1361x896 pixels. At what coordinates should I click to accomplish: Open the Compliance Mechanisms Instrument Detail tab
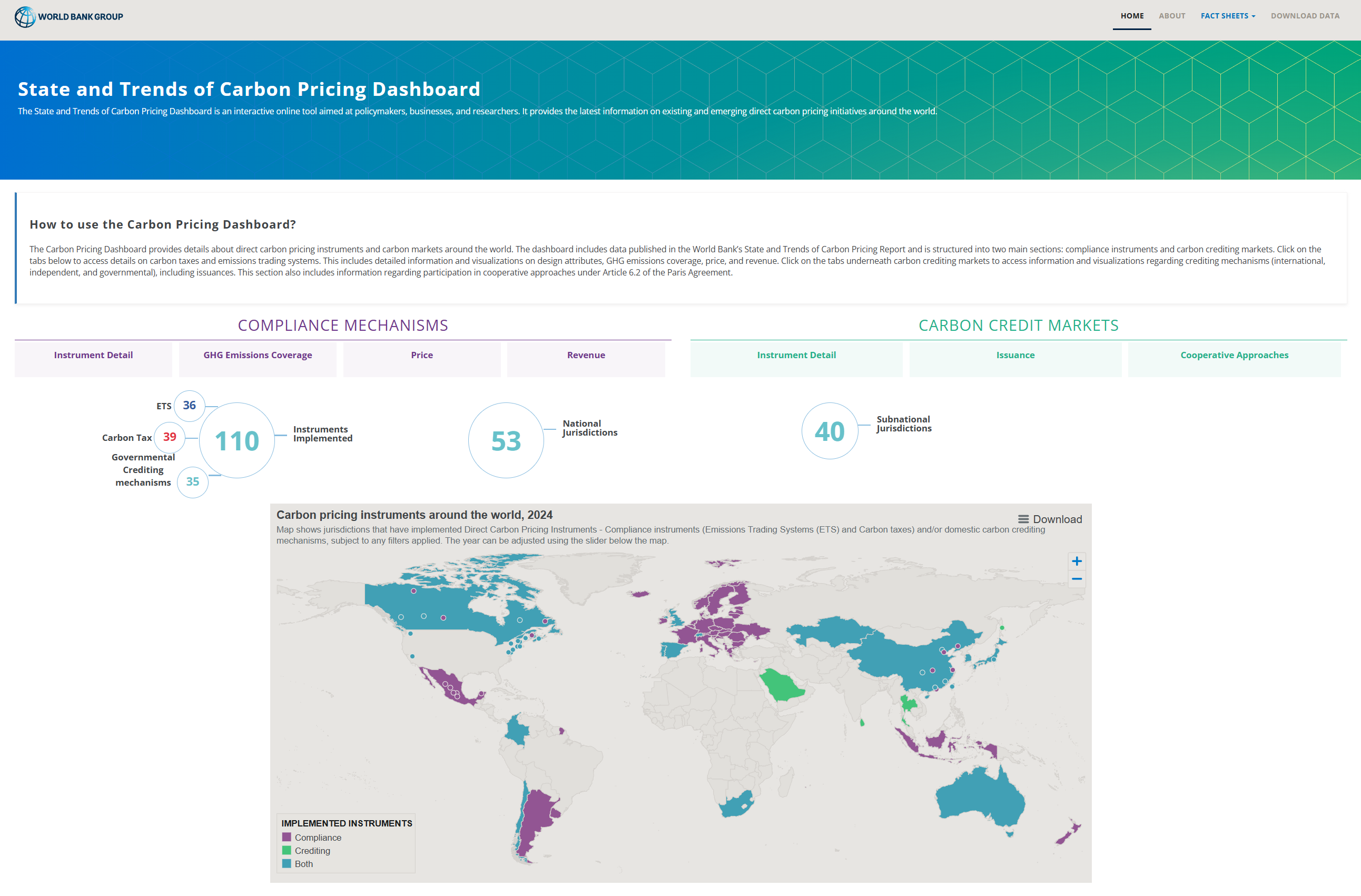tap(93, 359)
